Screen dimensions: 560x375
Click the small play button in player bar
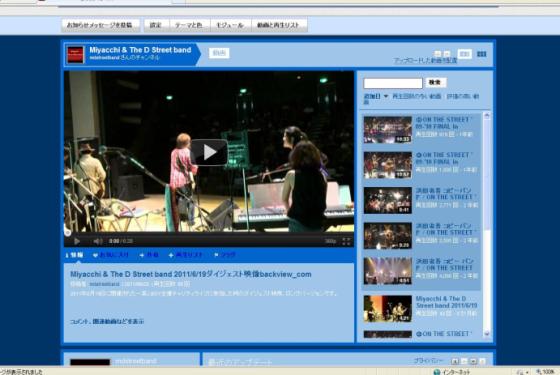(x=77, y=241)
